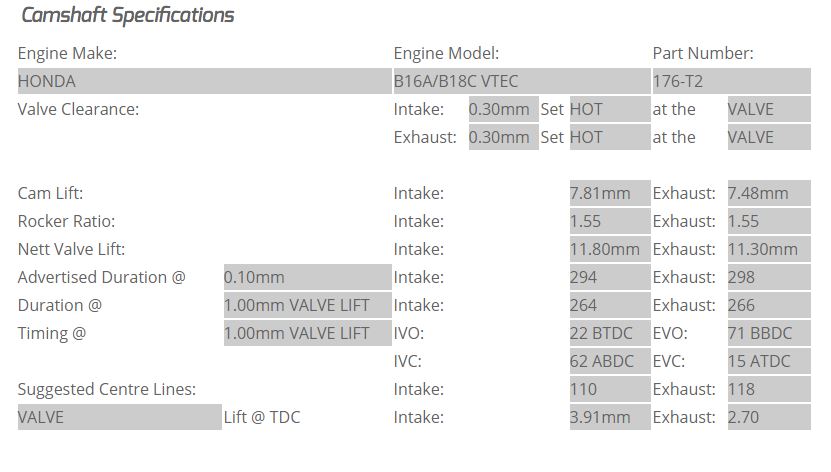
Task: Click the IVC 62 ABDC field
Action: [610, 361]
